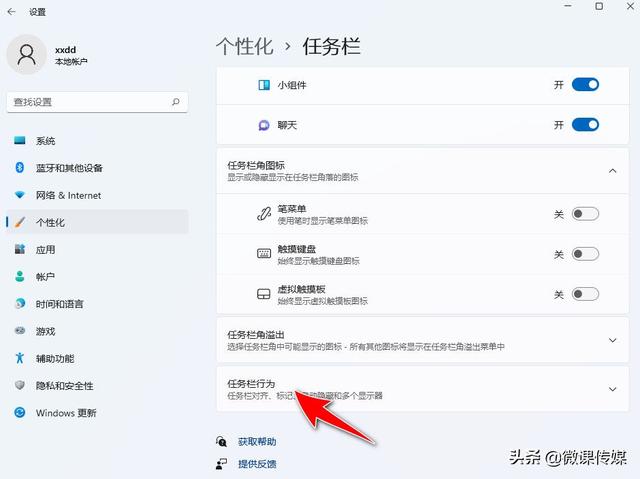Open 蓝牙和其他设备 in the sidebar

(x=68, y=168)
